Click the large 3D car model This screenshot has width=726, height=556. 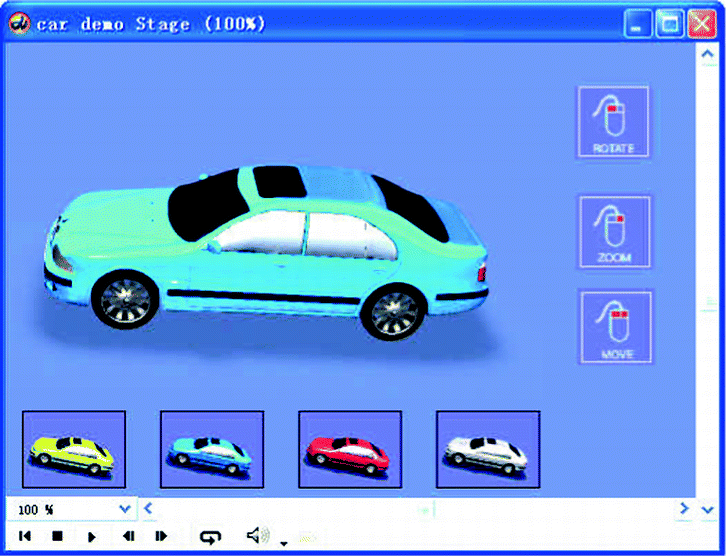266,252
